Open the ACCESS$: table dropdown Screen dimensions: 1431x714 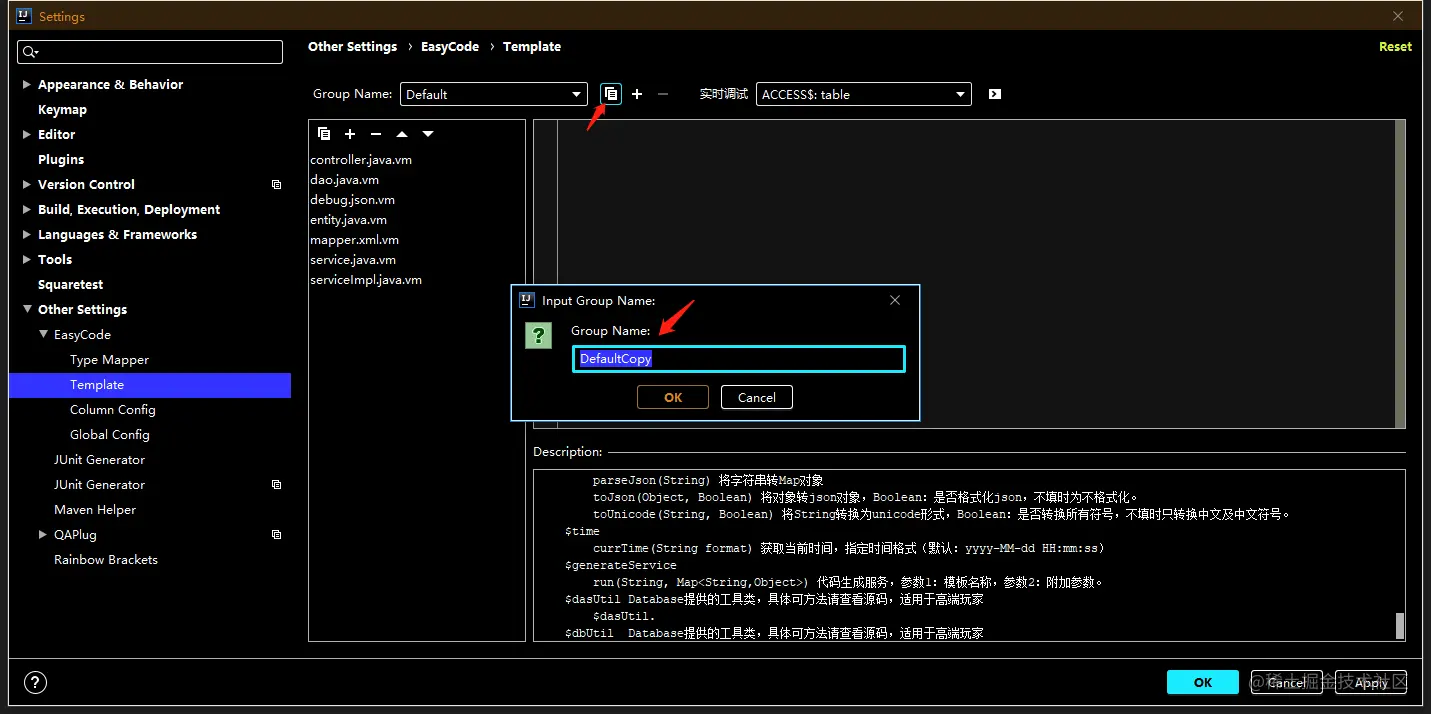coord(864,94)
